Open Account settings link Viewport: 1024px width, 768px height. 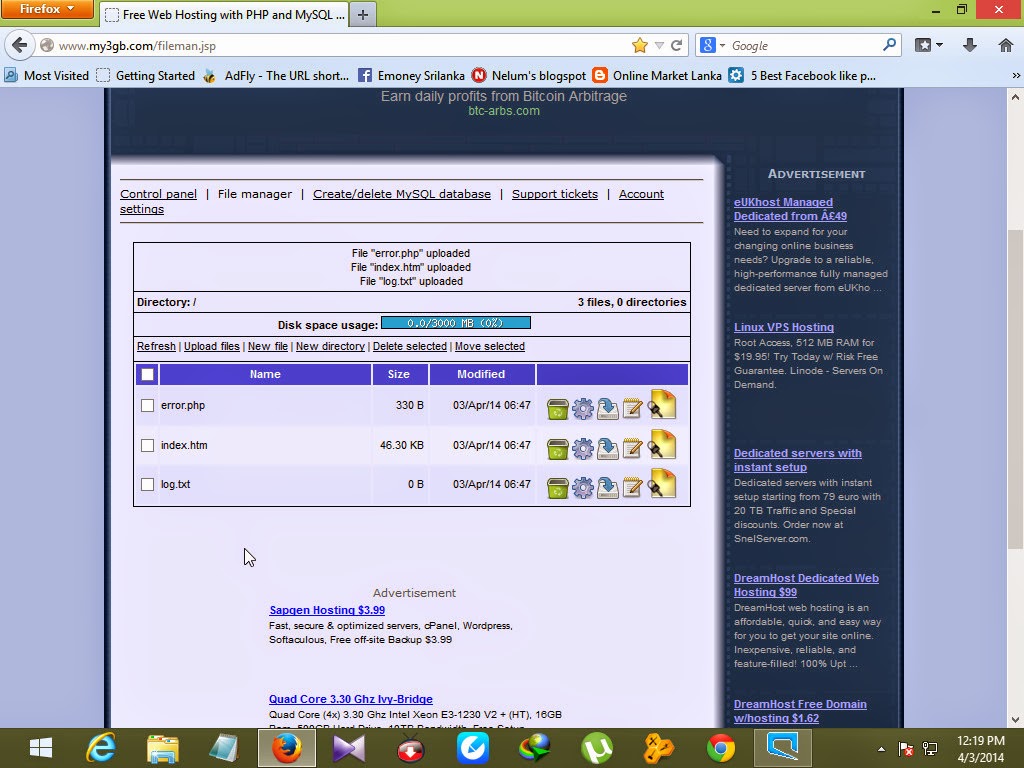click(641, 194)
